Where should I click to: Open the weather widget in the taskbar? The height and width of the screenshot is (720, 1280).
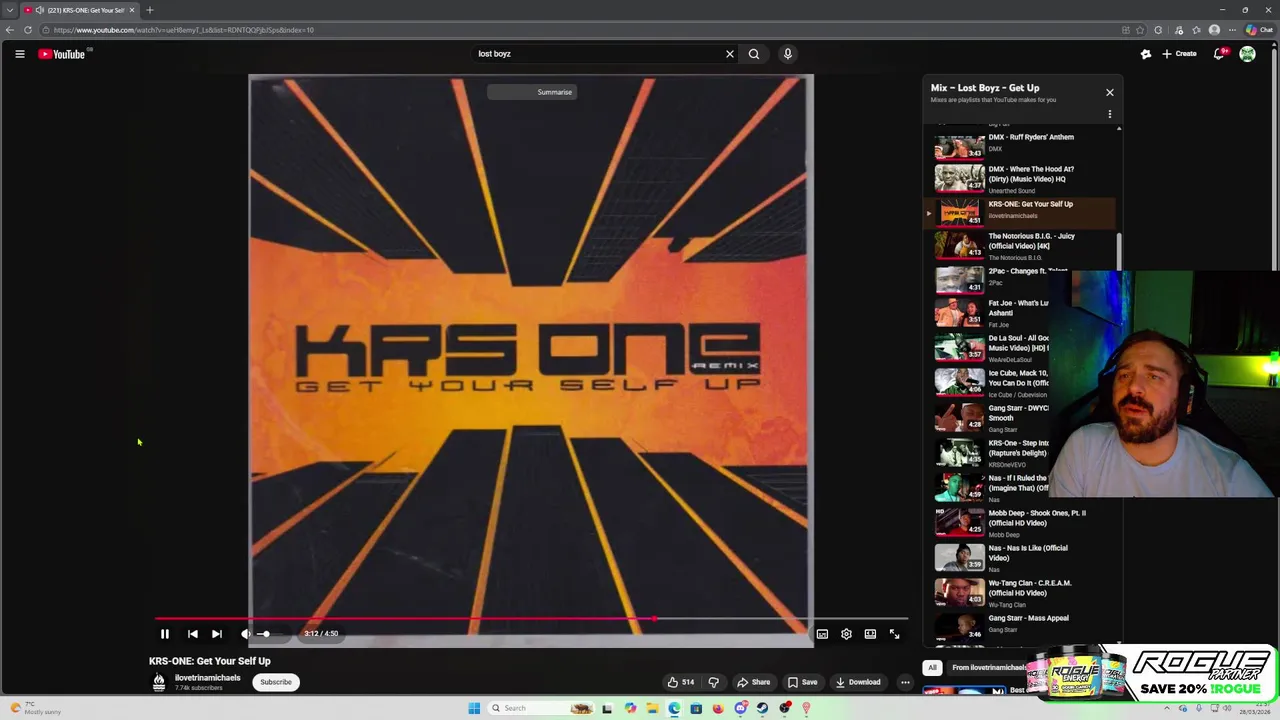point(36,708)
